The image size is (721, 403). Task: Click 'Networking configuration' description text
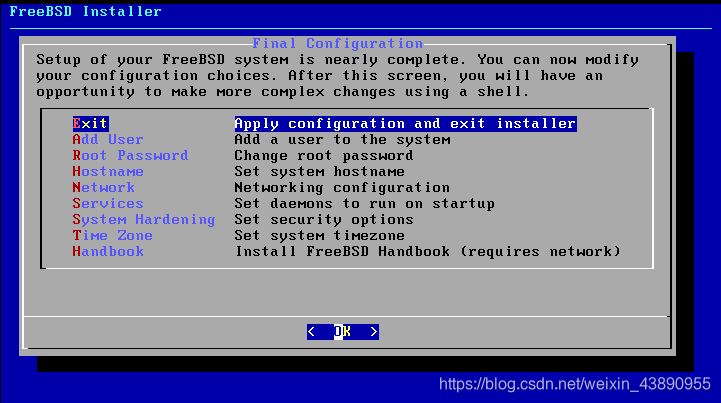click(x=342, y=187)
